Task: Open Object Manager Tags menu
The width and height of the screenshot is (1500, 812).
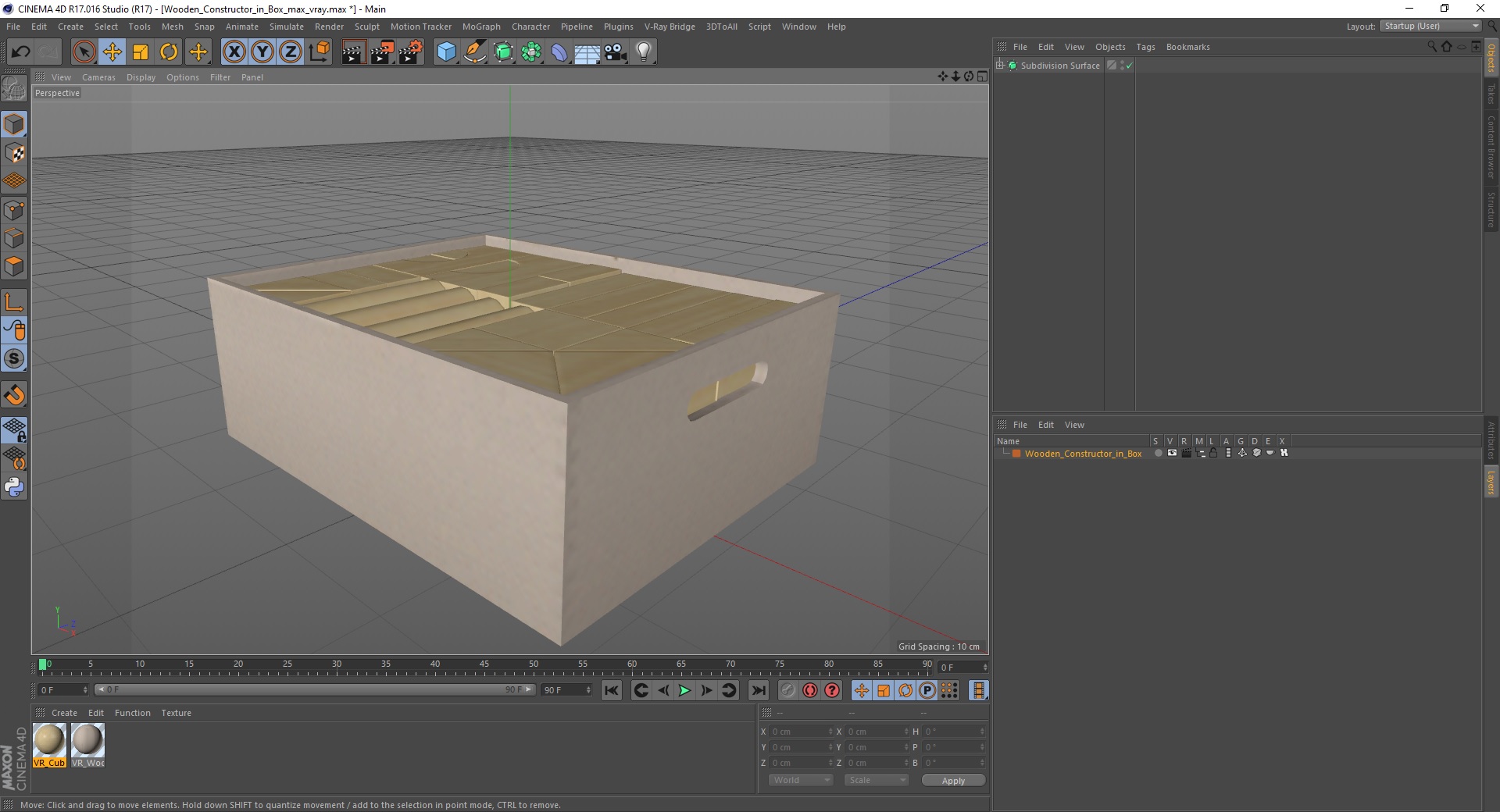Action: point(1145,47)
